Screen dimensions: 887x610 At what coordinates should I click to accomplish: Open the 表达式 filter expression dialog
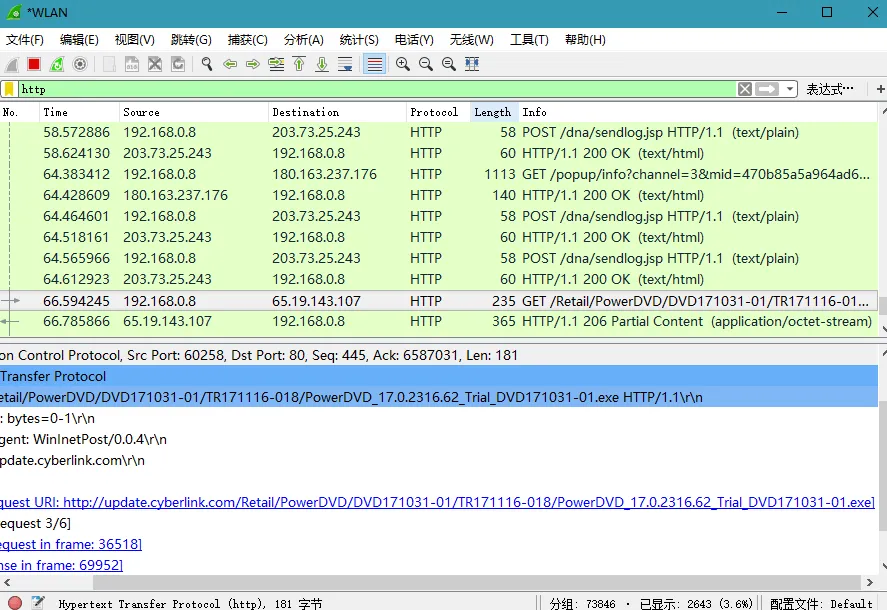pos(830,89)
